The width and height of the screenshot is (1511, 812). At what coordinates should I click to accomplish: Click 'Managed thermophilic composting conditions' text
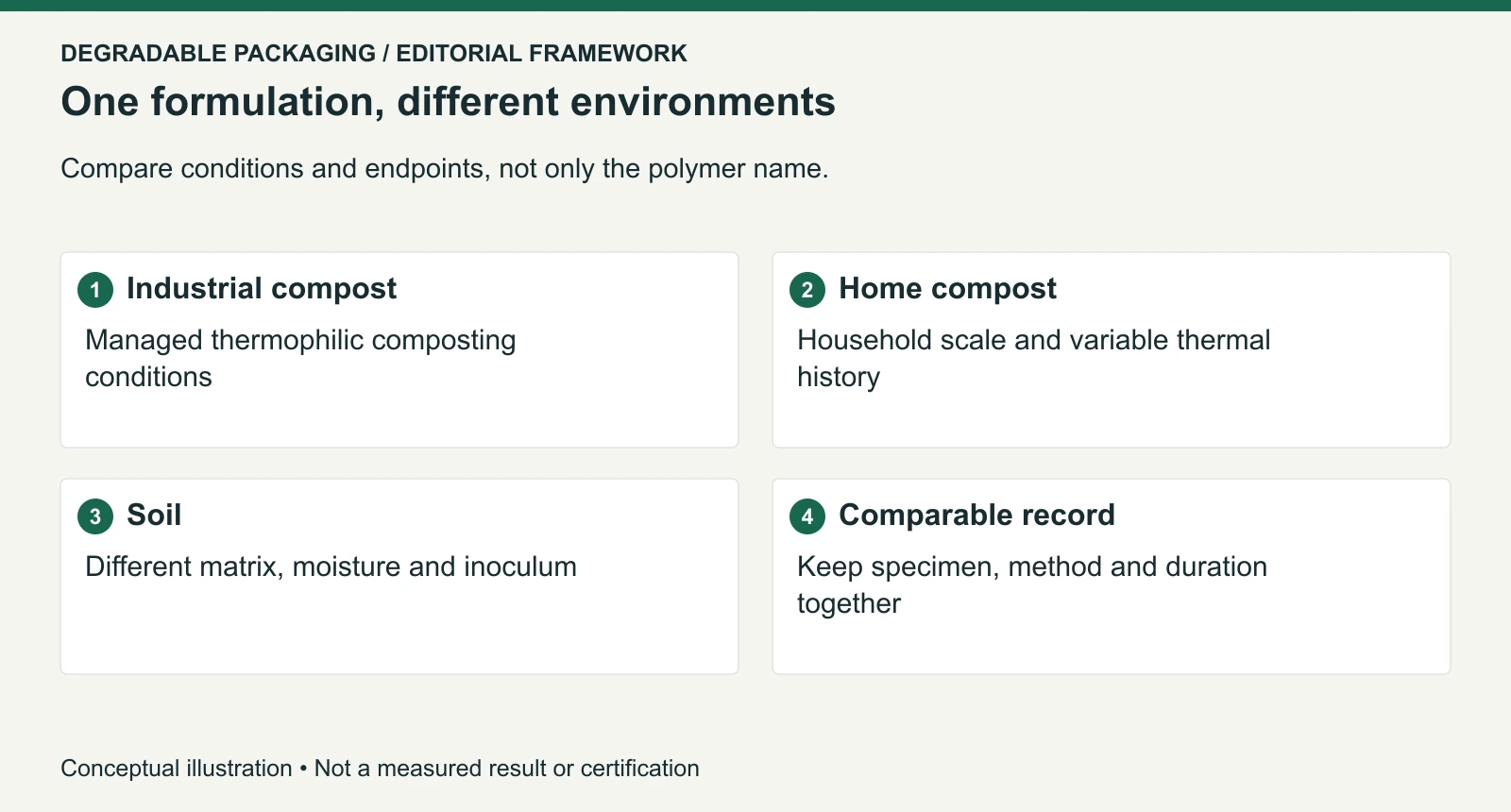click(300, 359)
